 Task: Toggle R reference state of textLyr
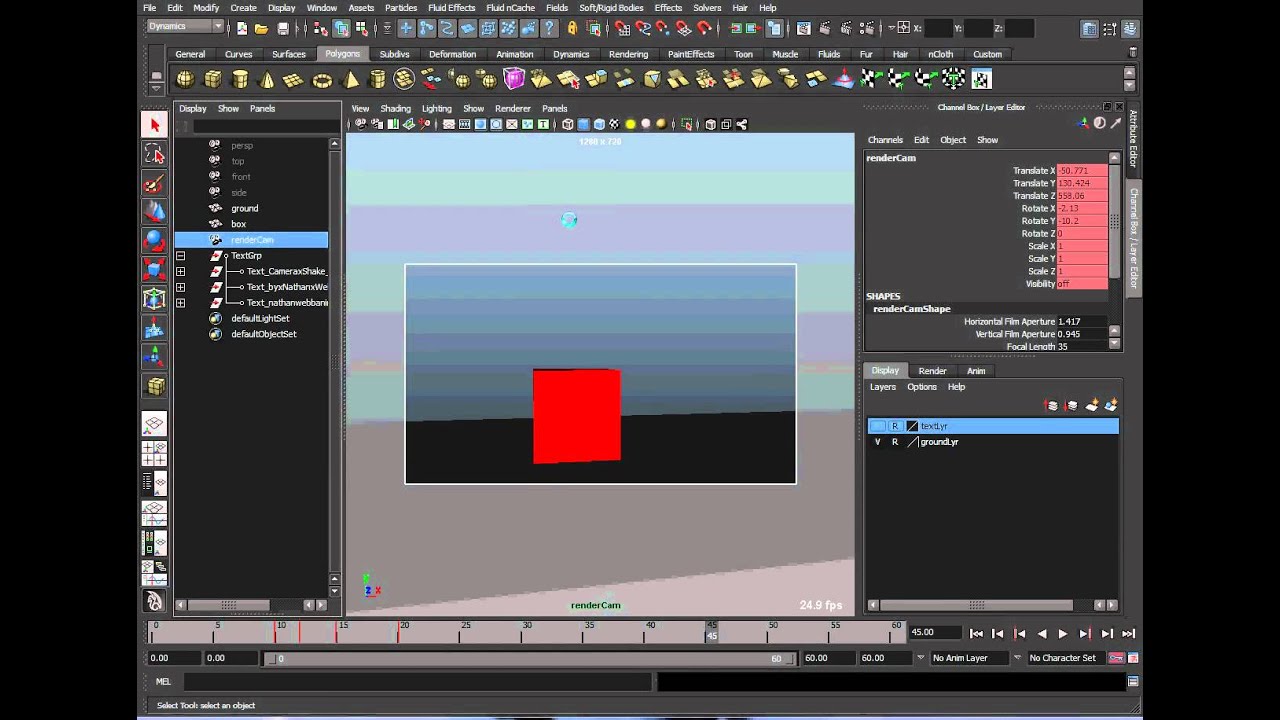point(895,426)
